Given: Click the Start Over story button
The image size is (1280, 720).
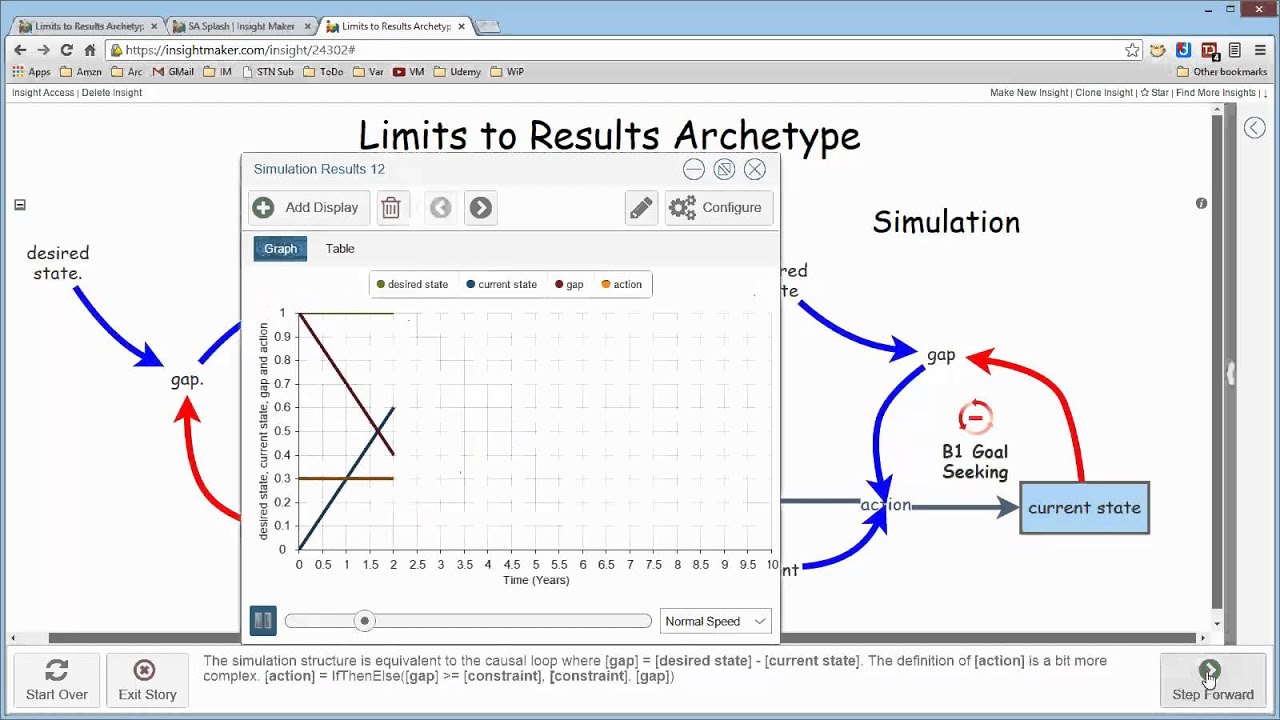Looking at the screenshot, I should (57, 680).
